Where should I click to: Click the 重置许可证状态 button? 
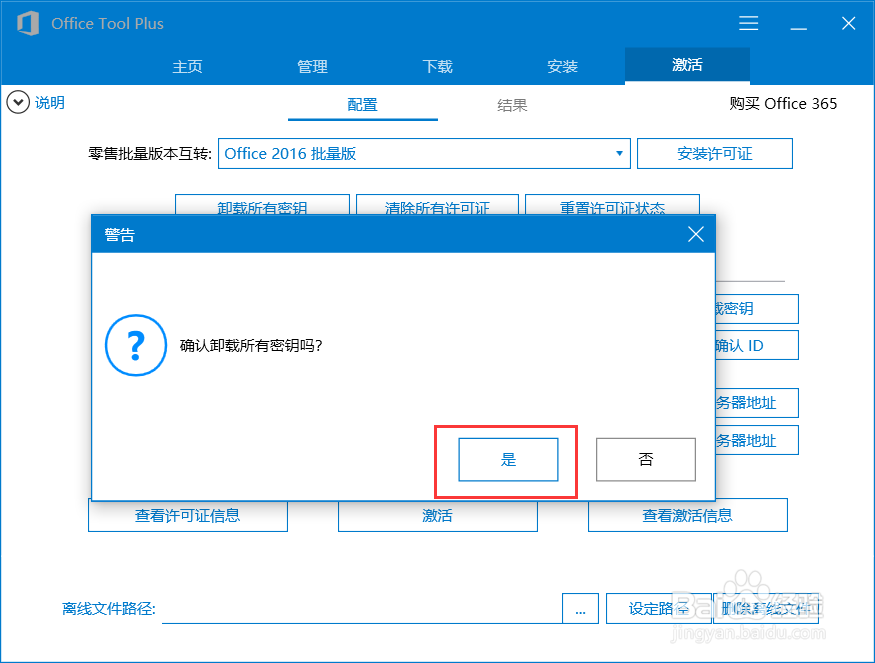point(612,205)
